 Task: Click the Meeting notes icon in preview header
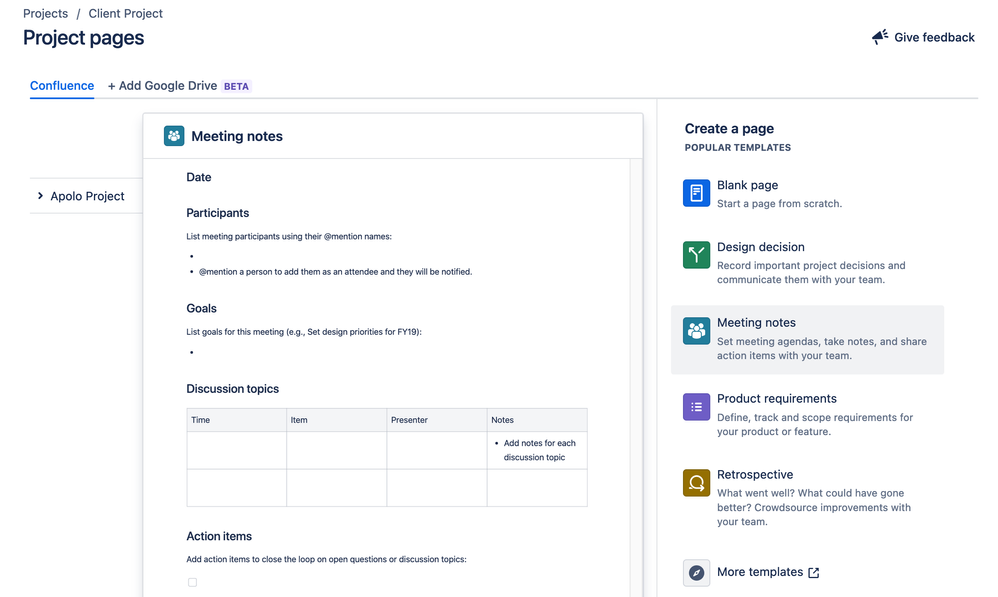174,135
